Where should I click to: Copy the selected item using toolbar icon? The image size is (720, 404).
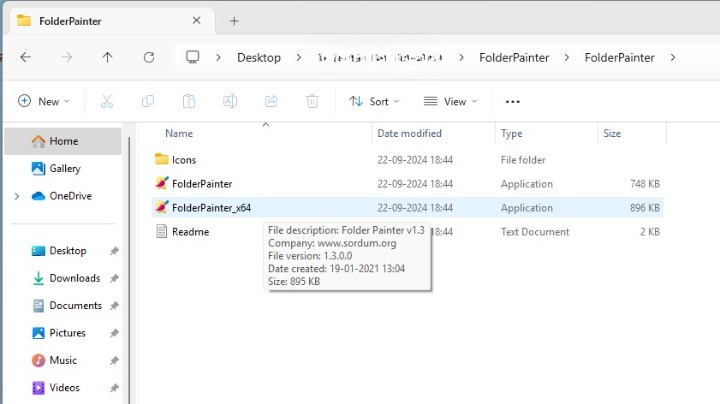pos(148,101)
